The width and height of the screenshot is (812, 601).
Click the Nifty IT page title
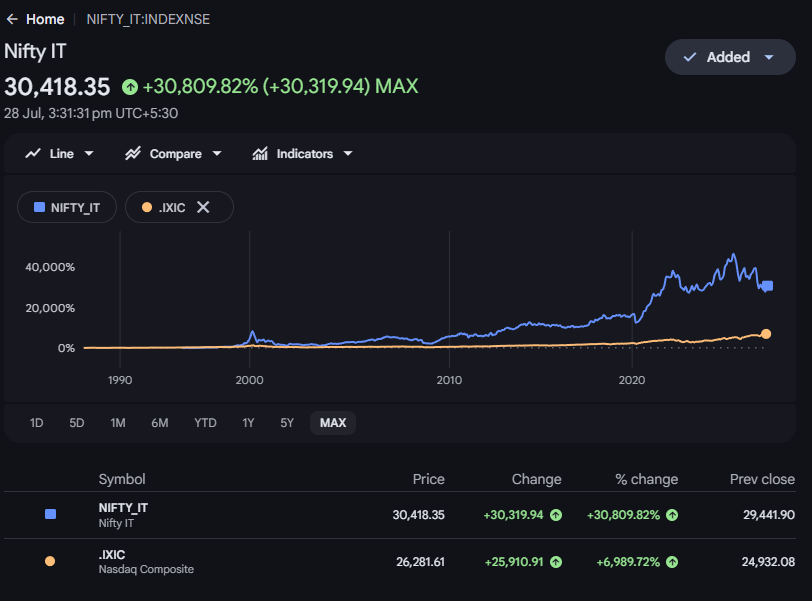[35, 52]
